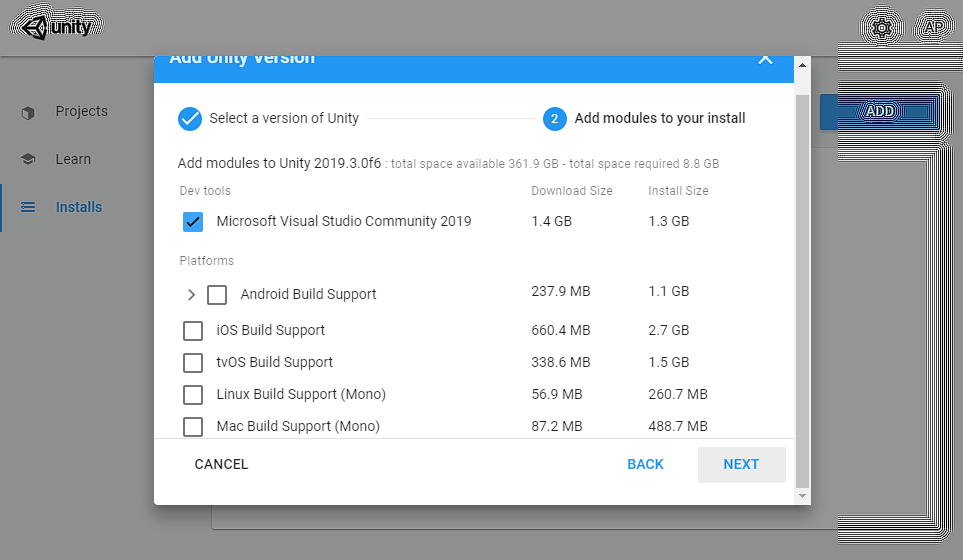Click 'Add modules to your install' step label
This screenshot has height=560, width=963.
point(660,119)
